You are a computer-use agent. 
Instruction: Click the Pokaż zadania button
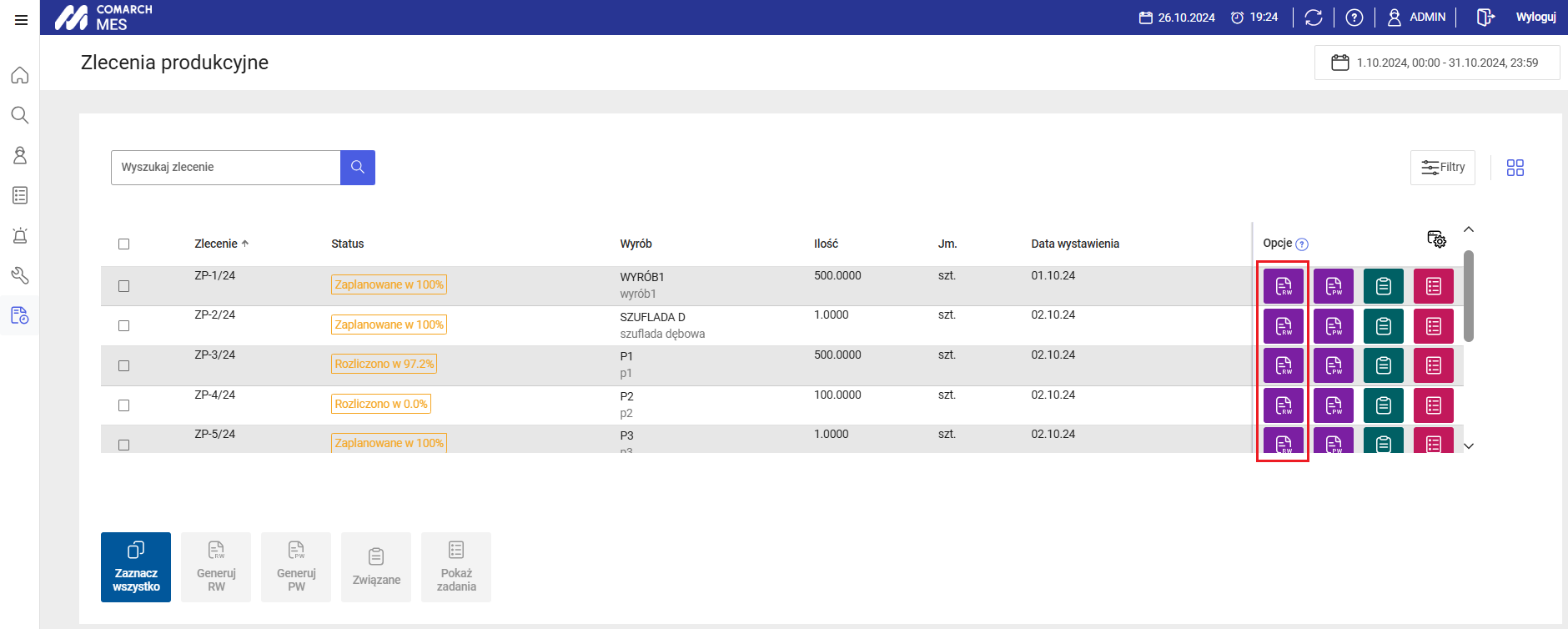pos(456,567)
